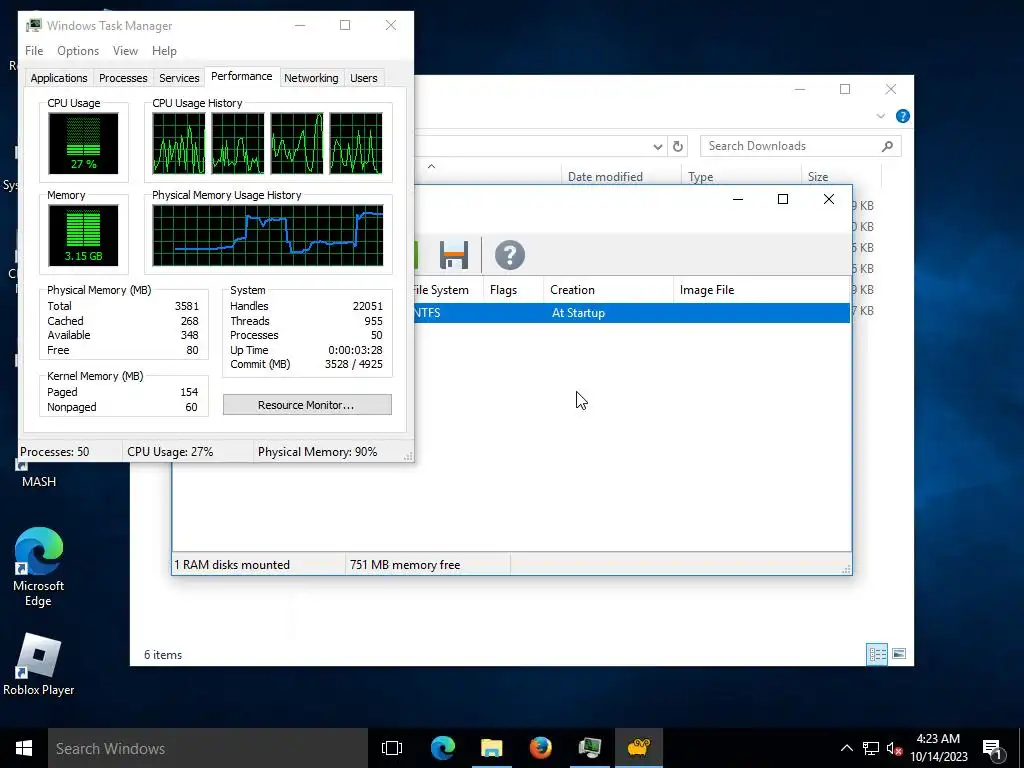
Task: Click the Physical Memory Usage History graph
Action: (x=268, y=236)
